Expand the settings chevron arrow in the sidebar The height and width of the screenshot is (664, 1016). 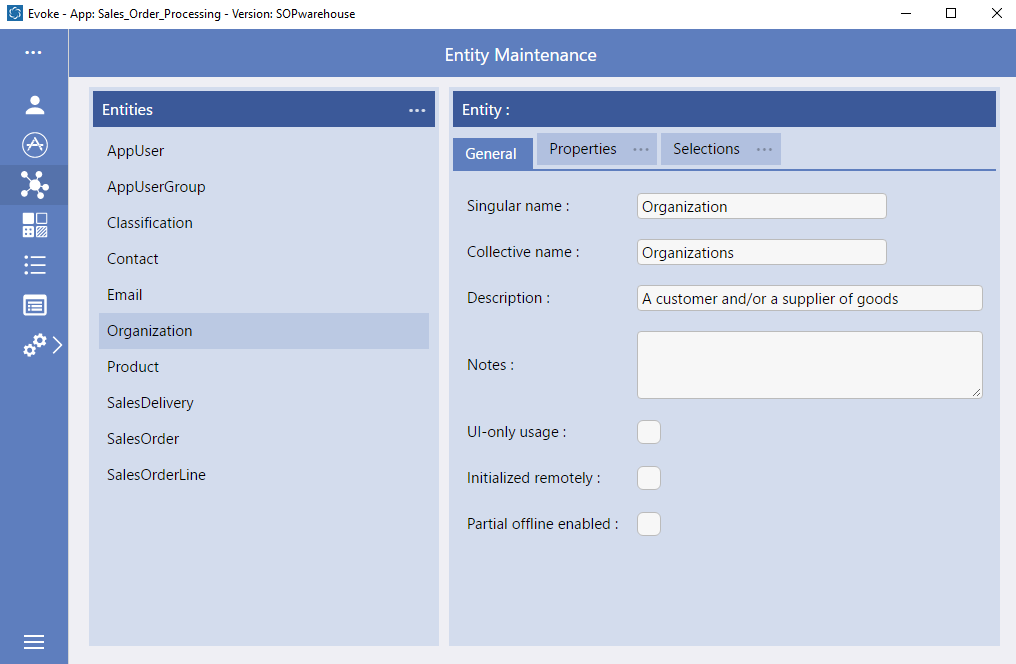58,345
